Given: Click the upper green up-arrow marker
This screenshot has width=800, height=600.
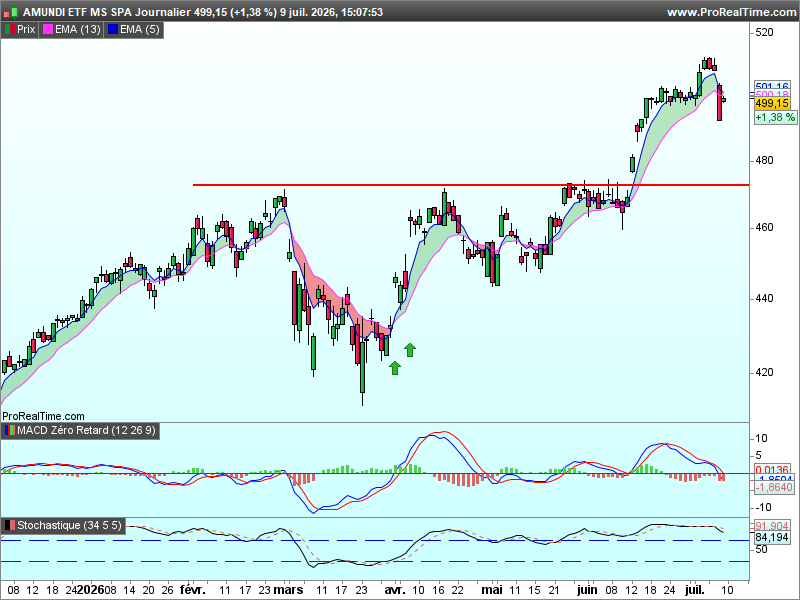Looking at the screenshot, I should click(x=410, y=350).
